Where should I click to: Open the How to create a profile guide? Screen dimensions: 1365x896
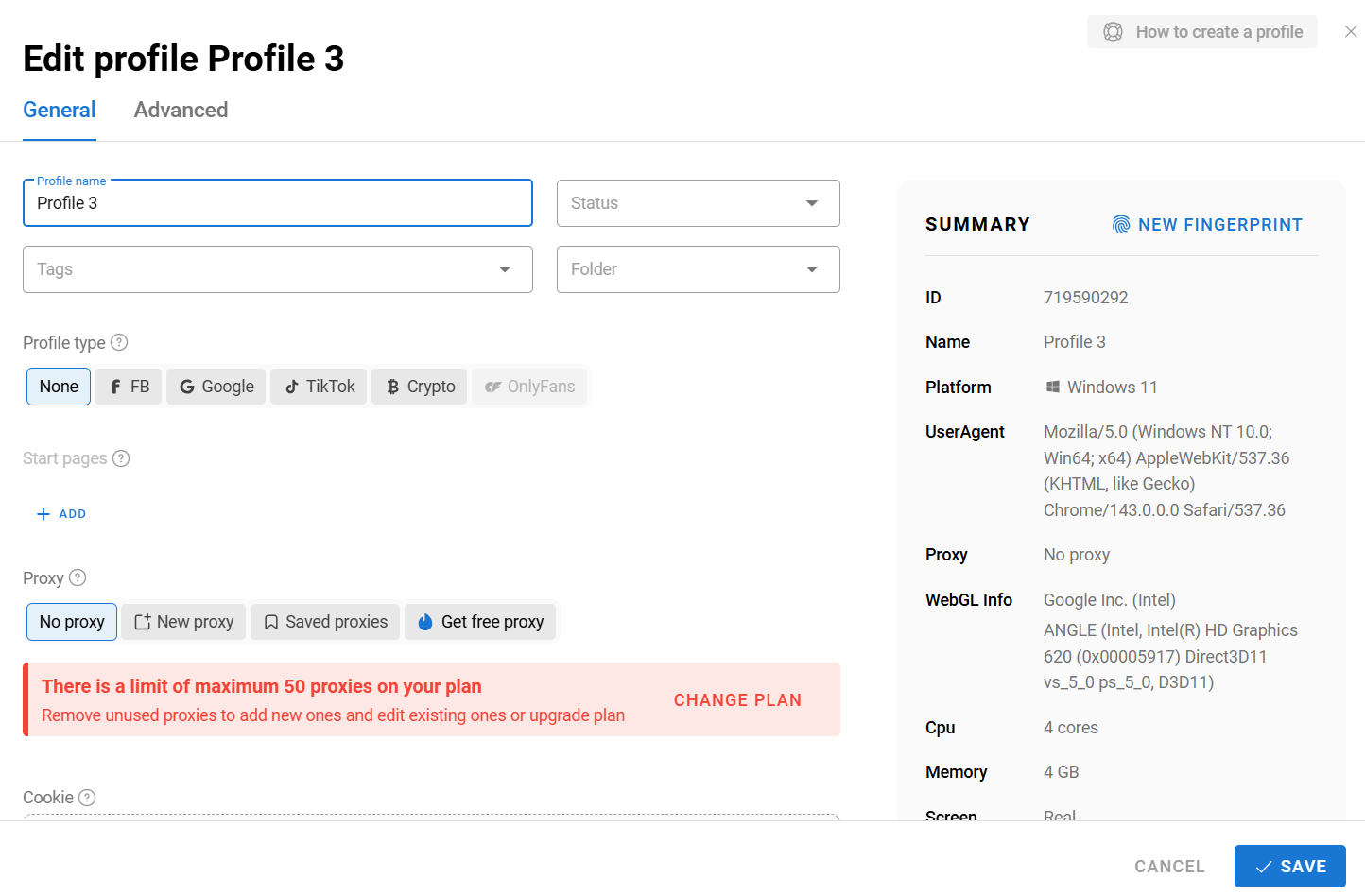coord(1202,32)
